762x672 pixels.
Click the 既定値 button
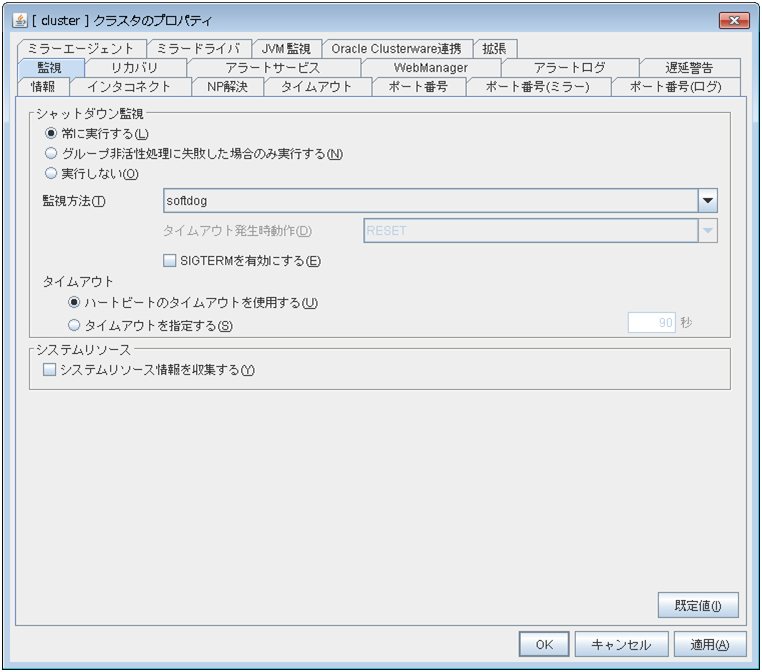[698, 605]
